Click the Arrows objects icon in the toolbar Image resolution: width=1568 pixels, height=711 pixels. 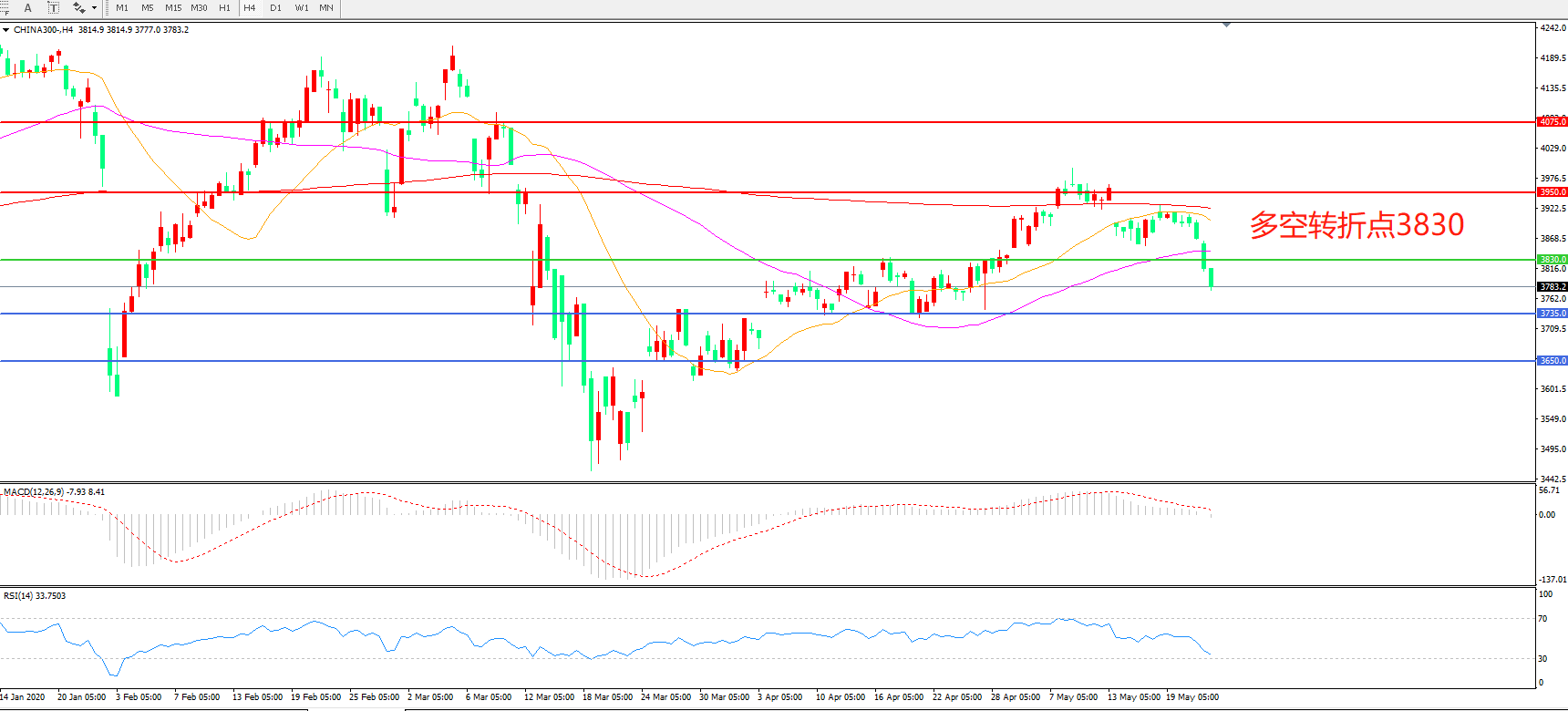click(x=78, y=8)
